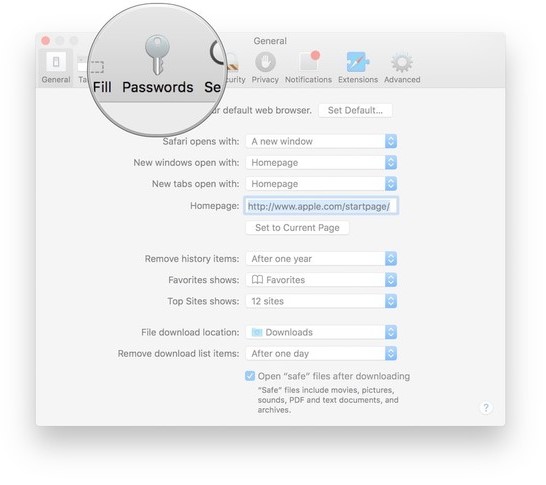The width and height of the screenshot is (546, 485).
Task: Click the Homepage URL field
Action: [321, 206]
